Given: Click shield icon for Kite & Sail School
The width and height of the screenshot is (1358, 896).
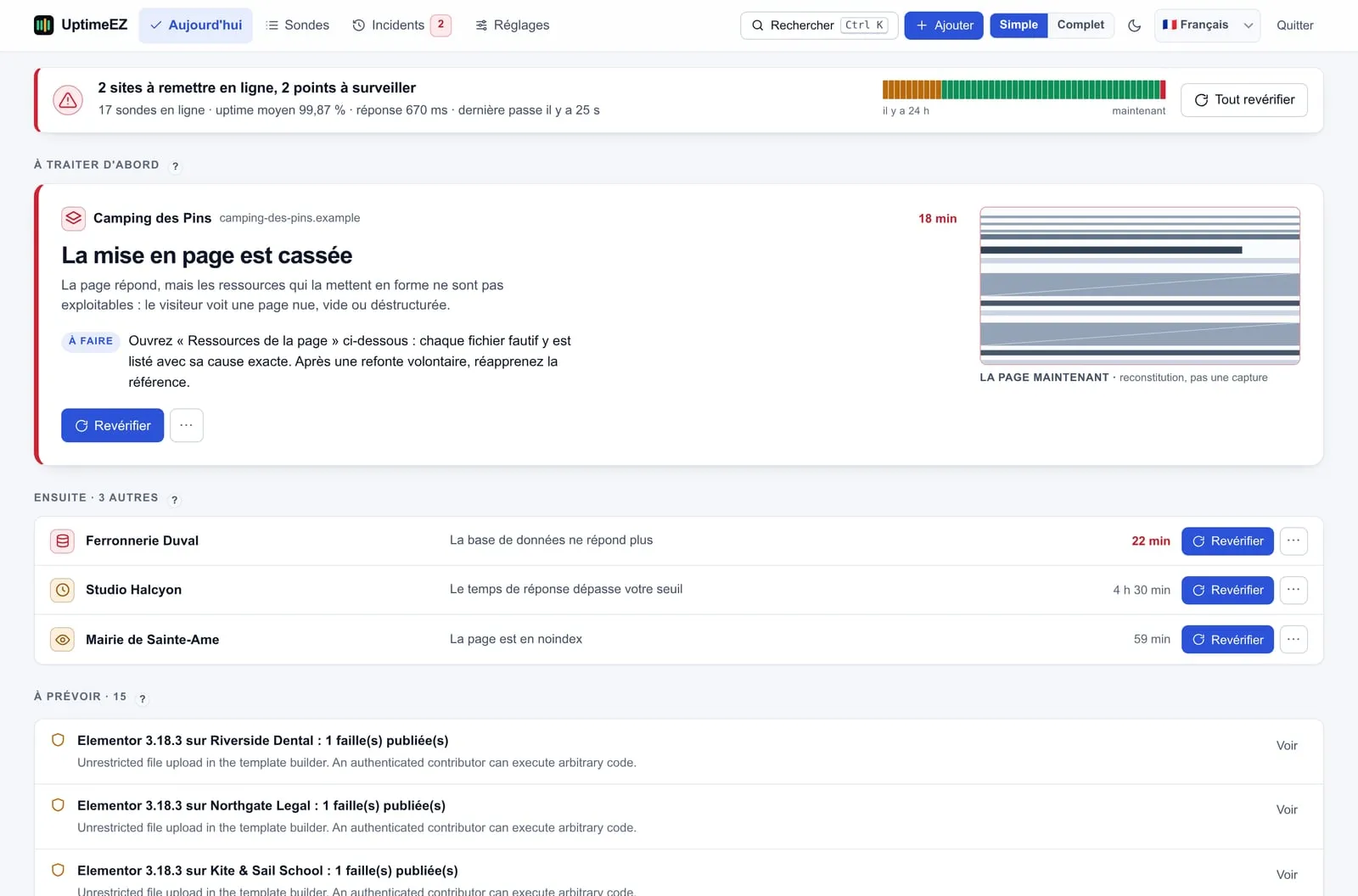Looking at the screenshot, I should pyautogui.click(x=59, y=870).
